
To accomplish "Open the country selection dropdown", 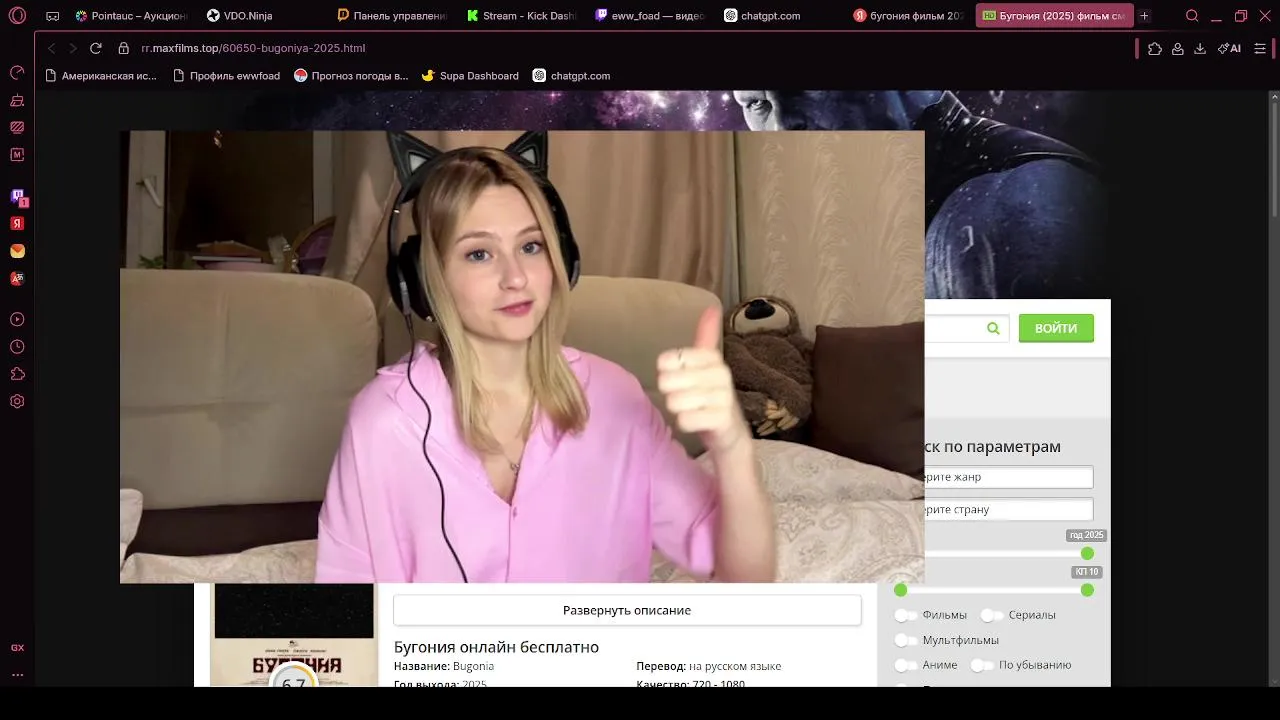I will [1008, 509].
